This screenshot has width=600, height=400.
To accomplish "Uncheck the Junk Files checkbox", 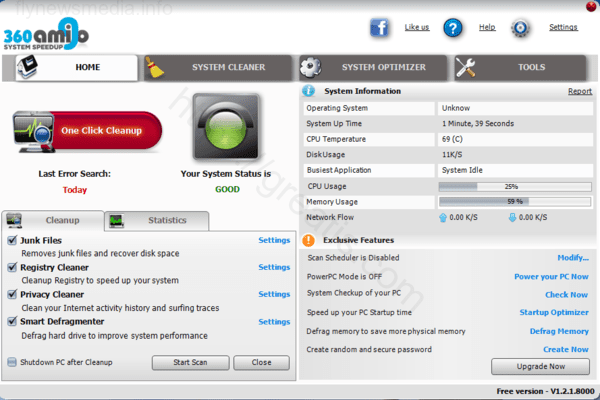I will coord(12,240).
